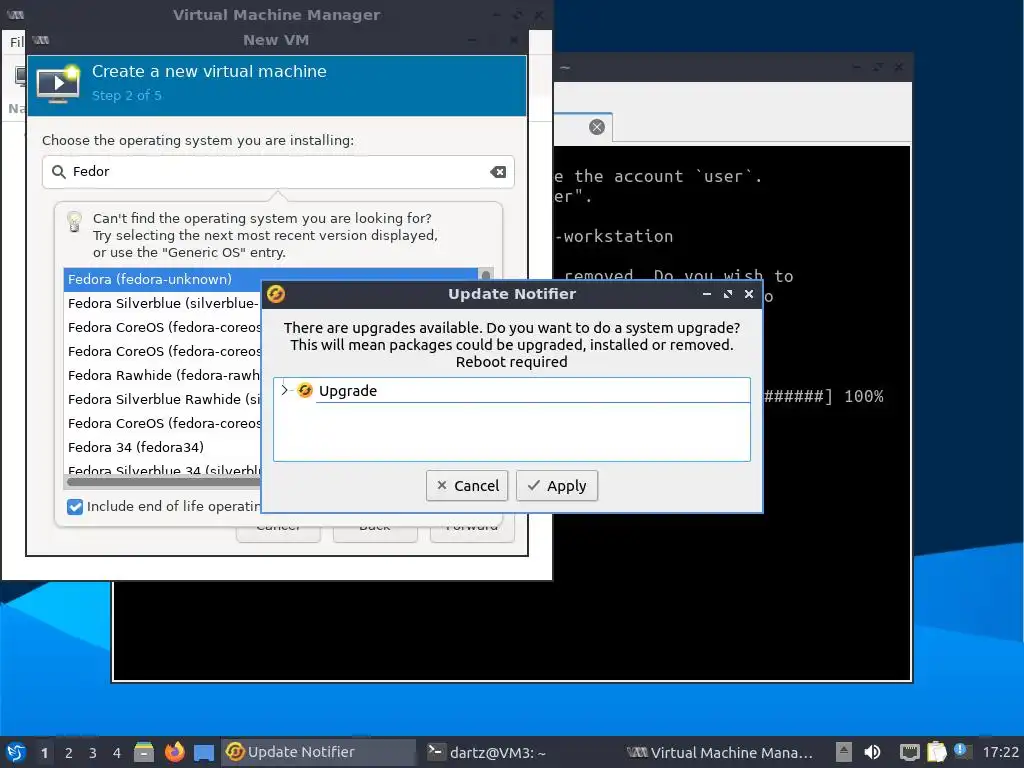Viewport: 1024px width, 768px height.
Task: Open network status tray icon
Action: pos(909,752)
